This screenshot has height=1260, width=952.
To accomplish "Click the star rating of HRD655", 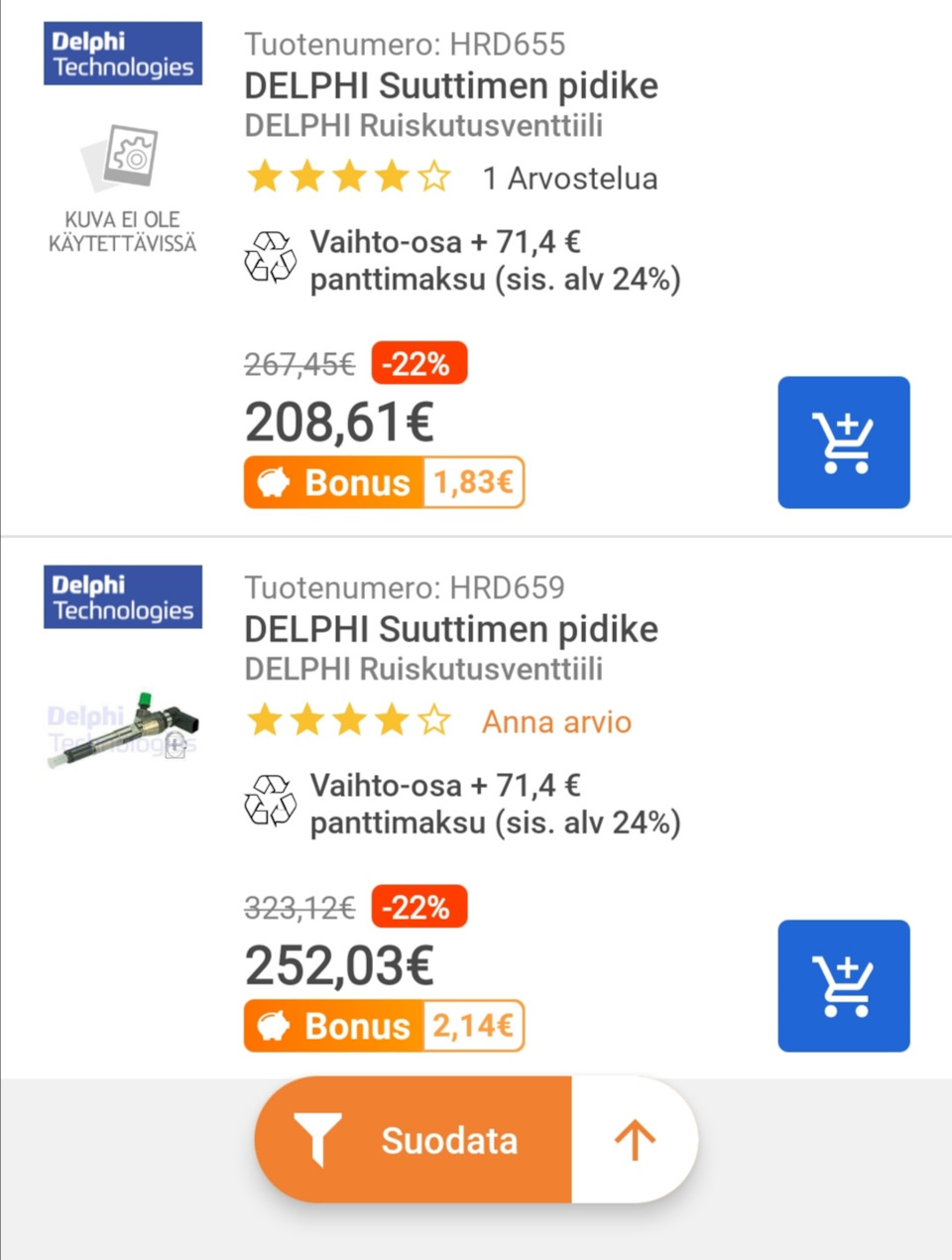I will coord(349,179).
